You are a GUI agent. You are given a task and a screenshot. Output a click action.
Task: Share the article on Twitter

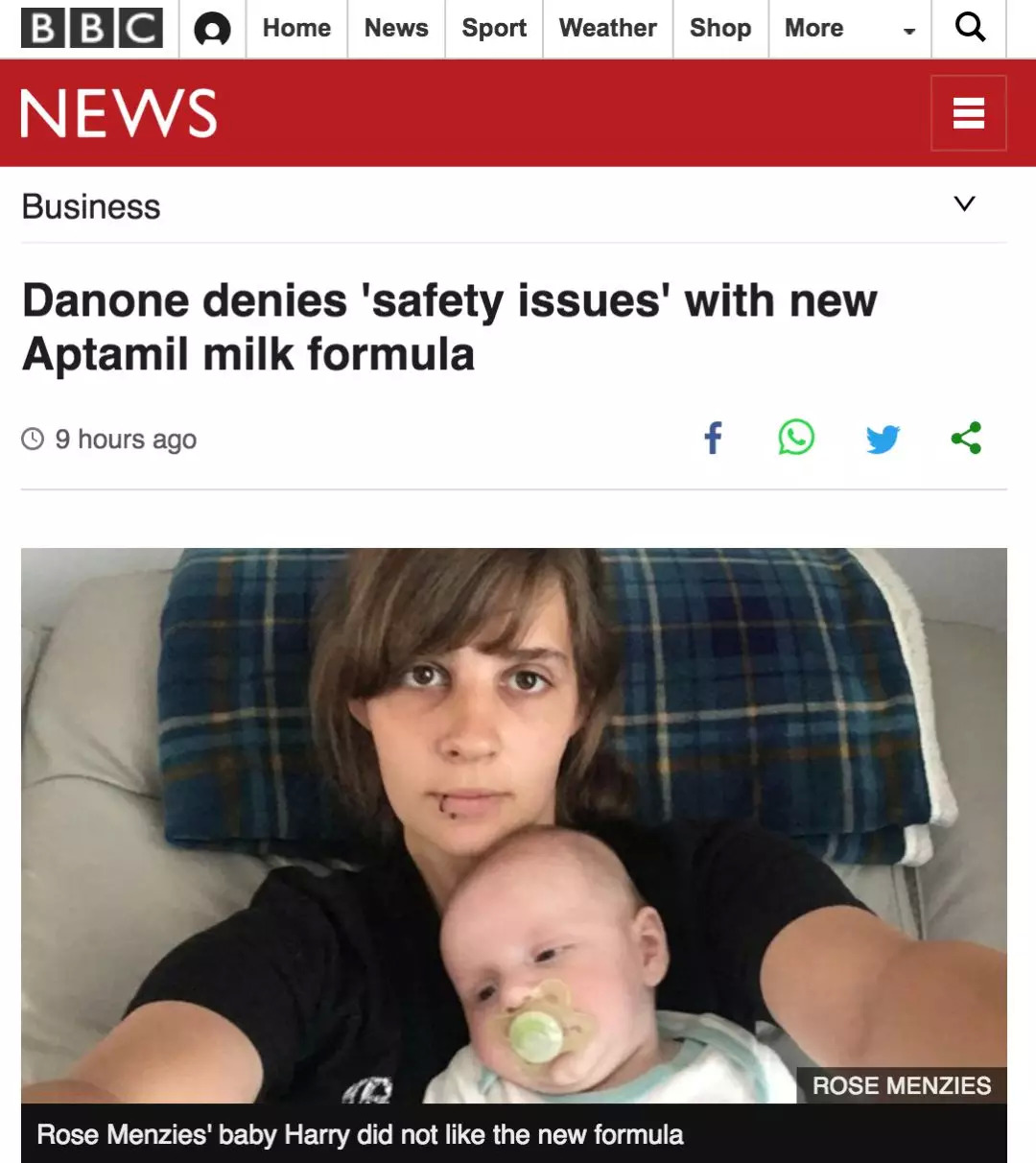pyautogui.click(x=883, y=439)
